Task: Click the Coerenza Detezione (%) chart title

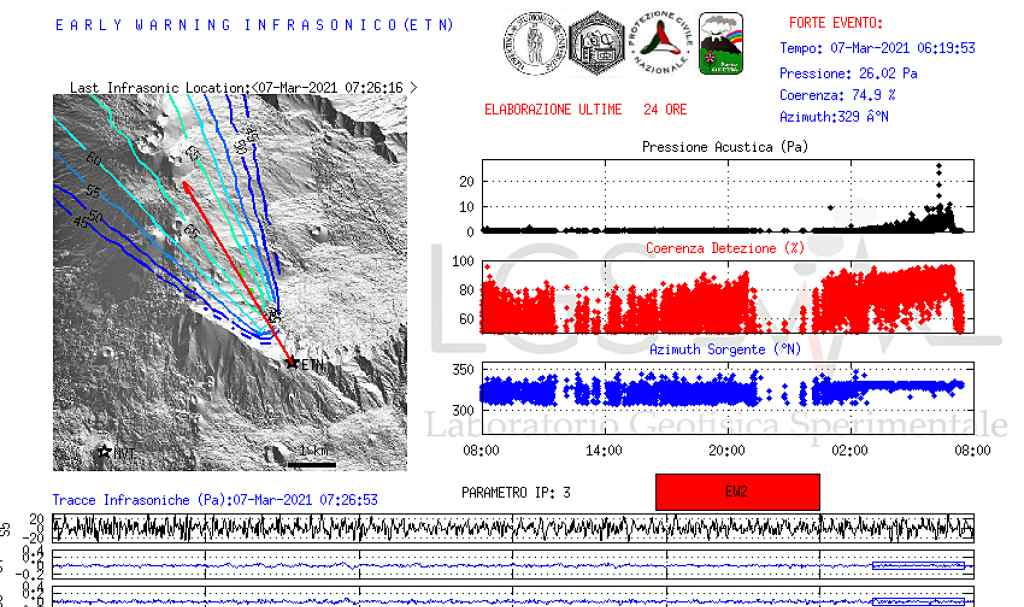Action: tap(725, 248)
